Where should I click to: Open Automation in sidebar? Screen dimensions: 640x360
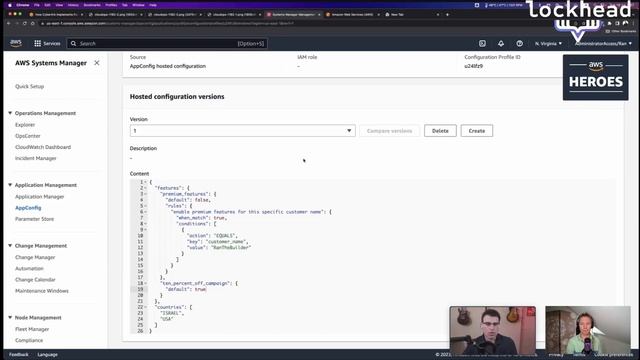(x=29, y=269)
